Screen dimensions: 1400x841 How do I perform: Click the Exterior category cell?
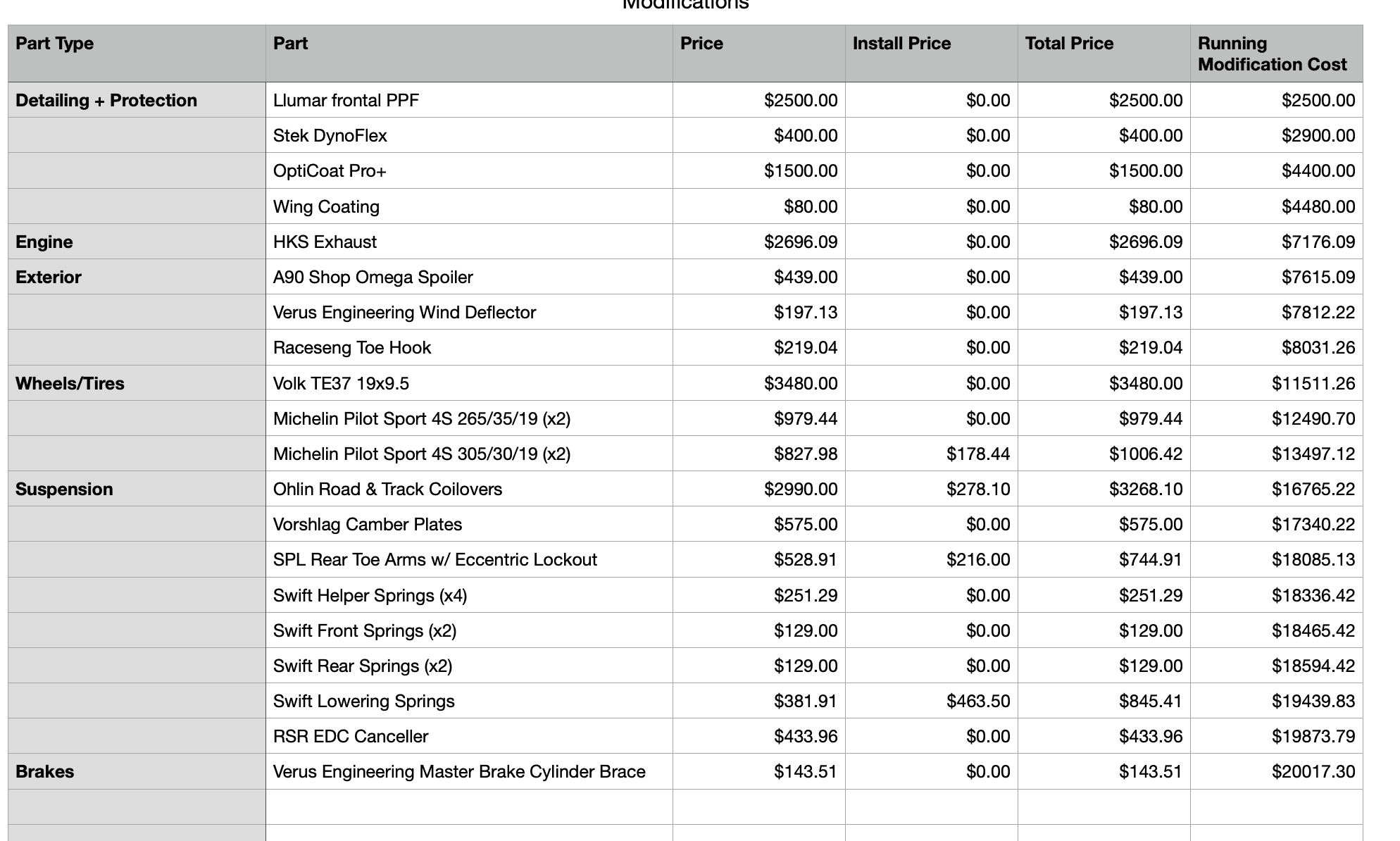[x=137, y=277]
